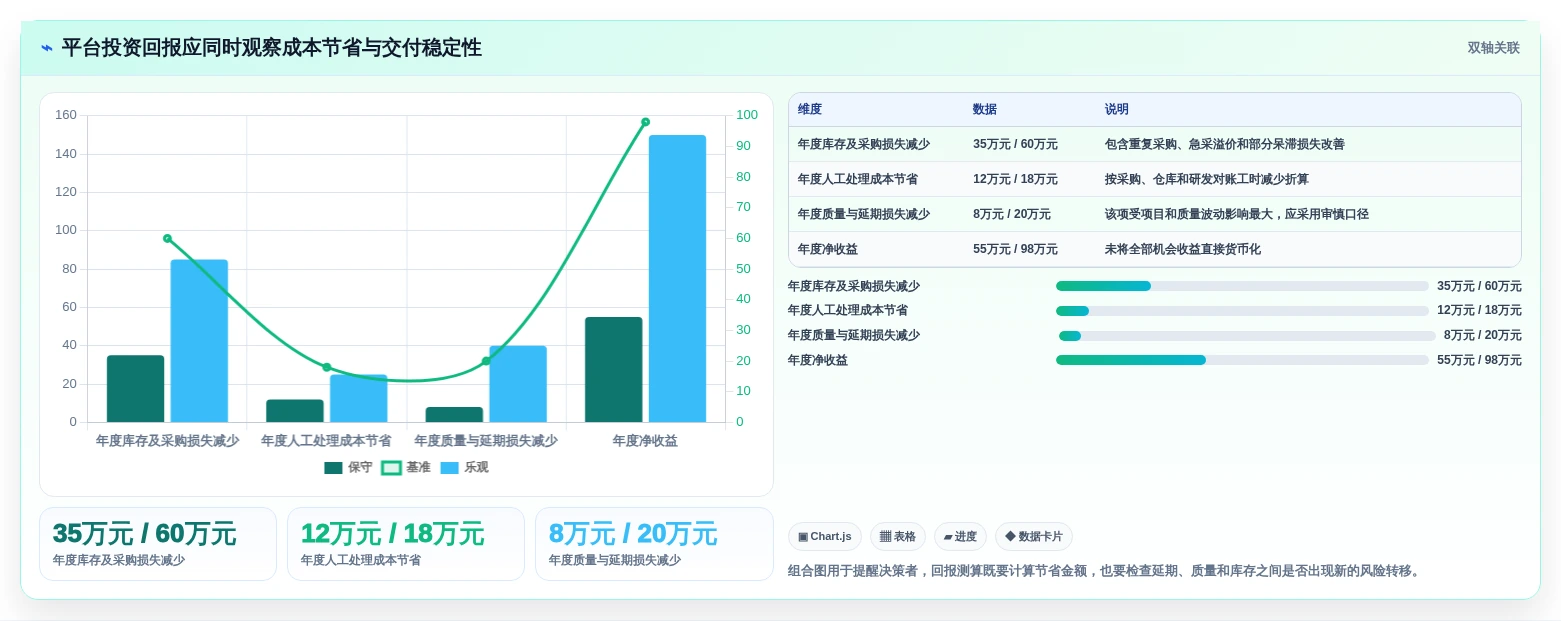Select table row 年度净收益

click(x=1155, y=249)
